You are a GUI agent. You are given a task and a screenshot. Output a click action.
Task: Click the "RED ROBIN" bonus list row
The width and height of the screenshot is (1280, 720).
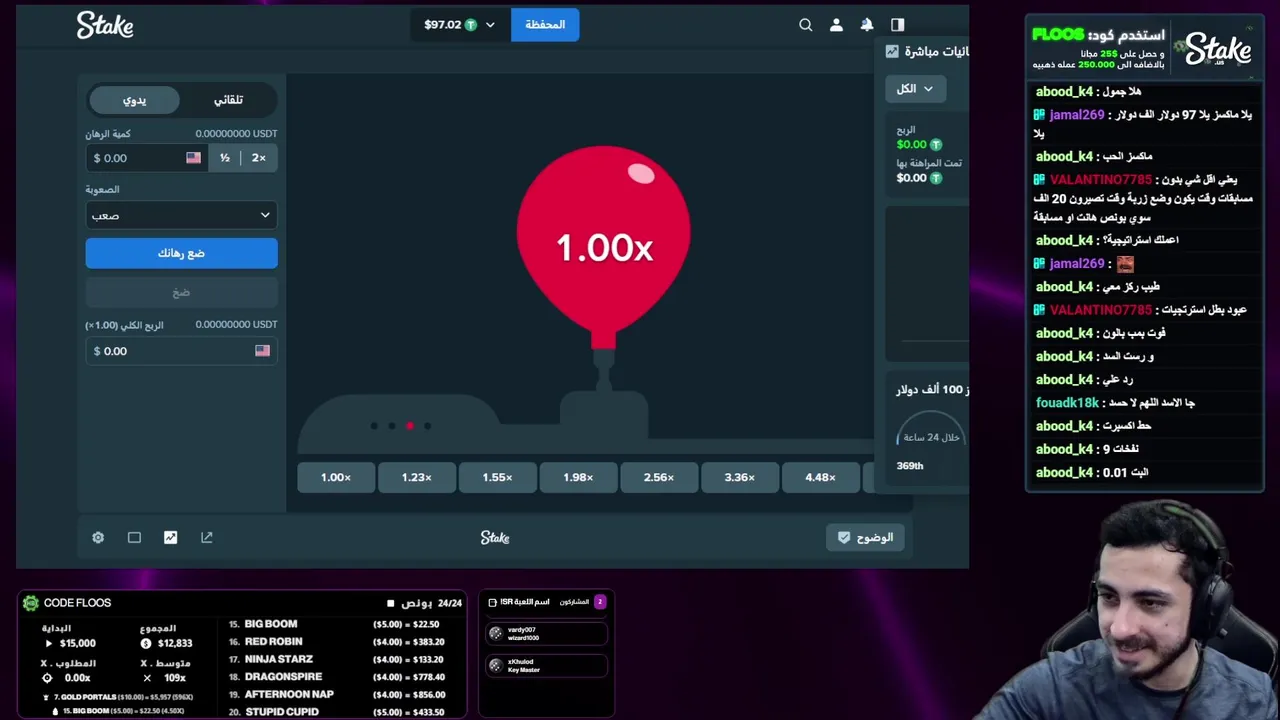(336, 642)
